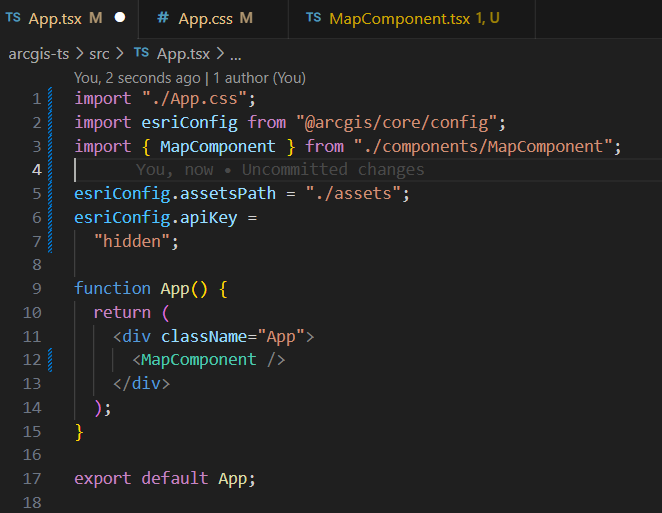Click className attribute on line 11

point(203,337)
